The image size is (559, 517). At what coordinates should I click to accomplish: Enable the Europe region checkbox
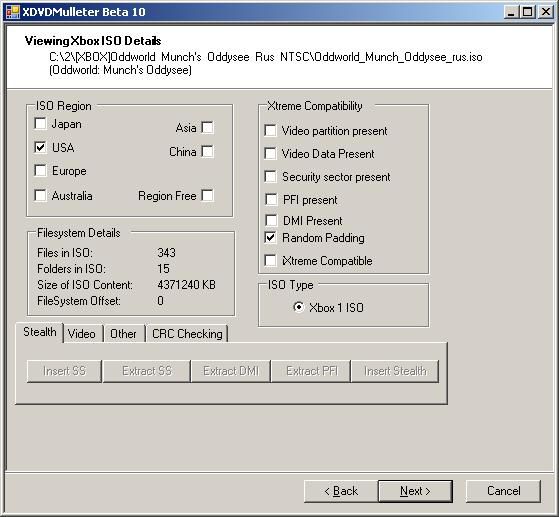(40, 170)
